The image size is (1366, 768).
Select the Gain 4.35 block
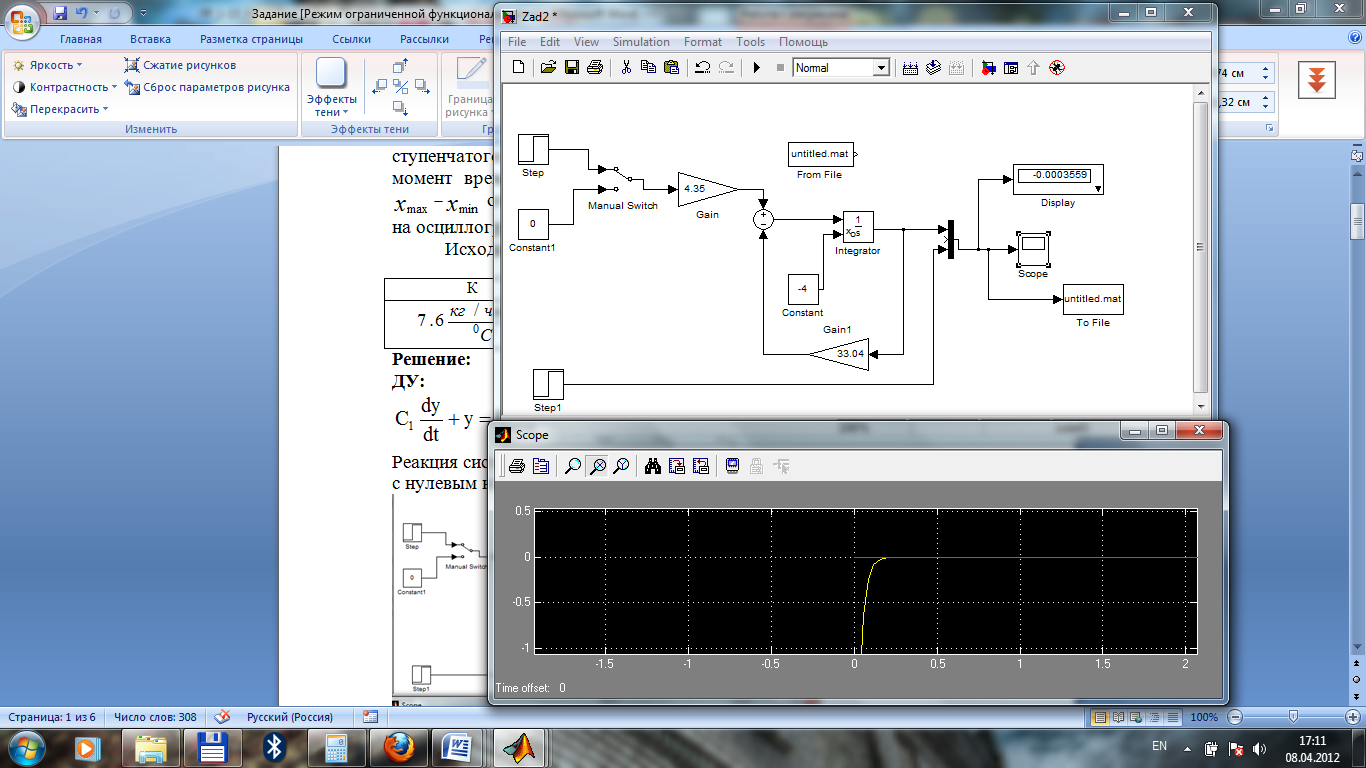pos(708,188)
